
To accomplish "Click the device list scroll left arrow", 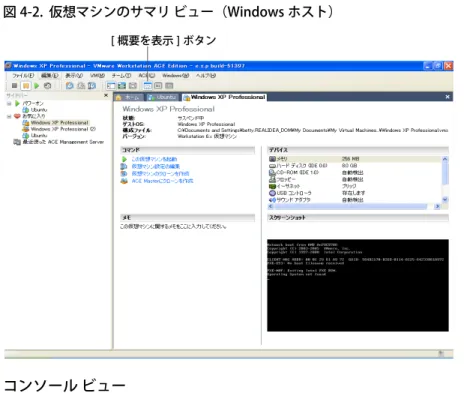I will (271, 207).
